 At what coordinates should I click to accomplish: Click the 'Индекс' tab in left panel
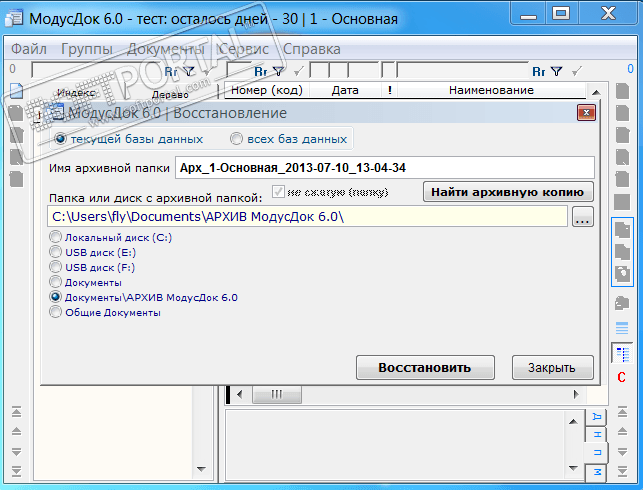[76, 93]
